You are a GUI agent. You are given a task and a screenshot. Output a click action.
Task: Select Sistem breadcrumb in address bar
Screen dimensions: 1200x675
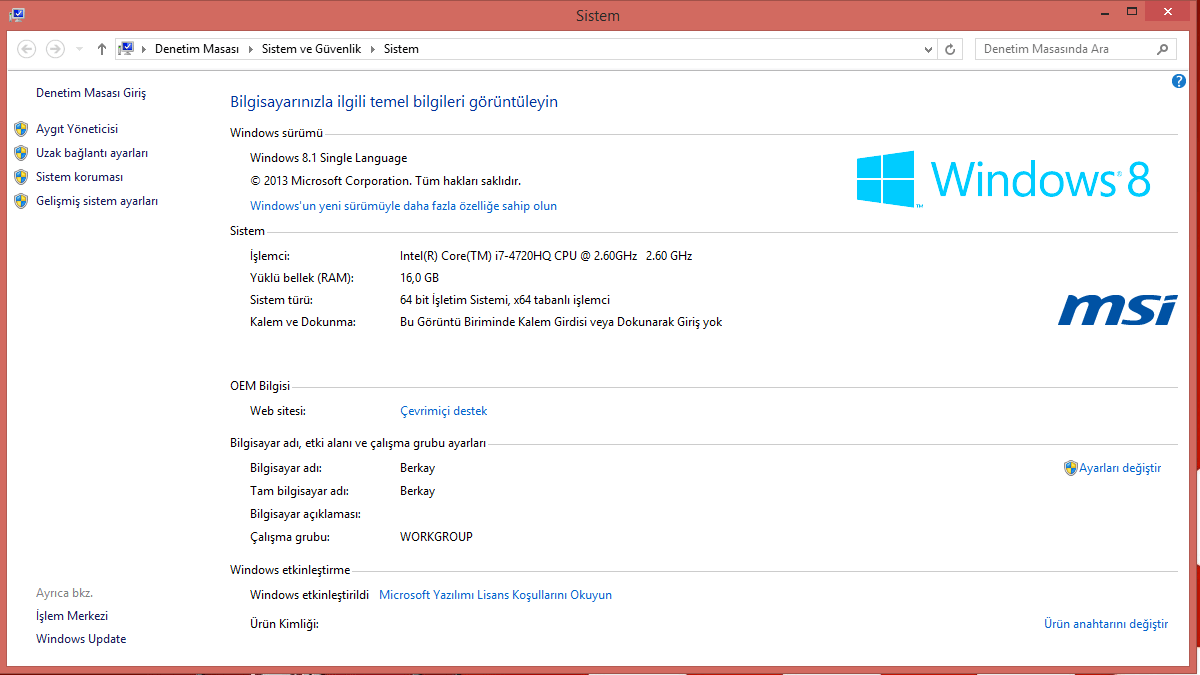click(x=401, y=49)
